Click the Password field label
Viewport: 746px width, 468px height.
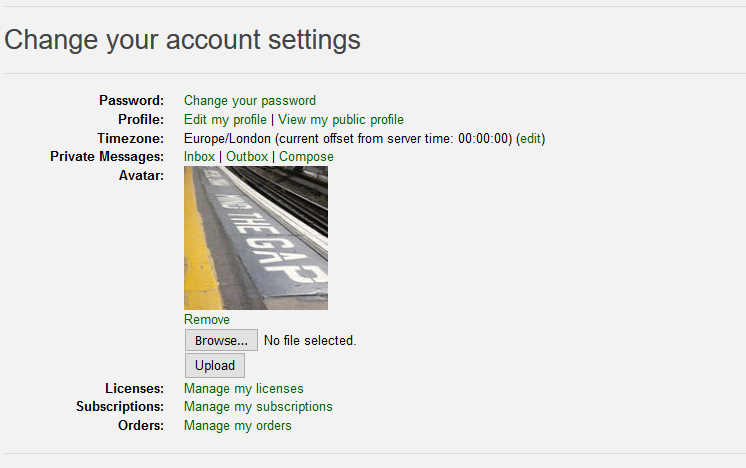131,100
